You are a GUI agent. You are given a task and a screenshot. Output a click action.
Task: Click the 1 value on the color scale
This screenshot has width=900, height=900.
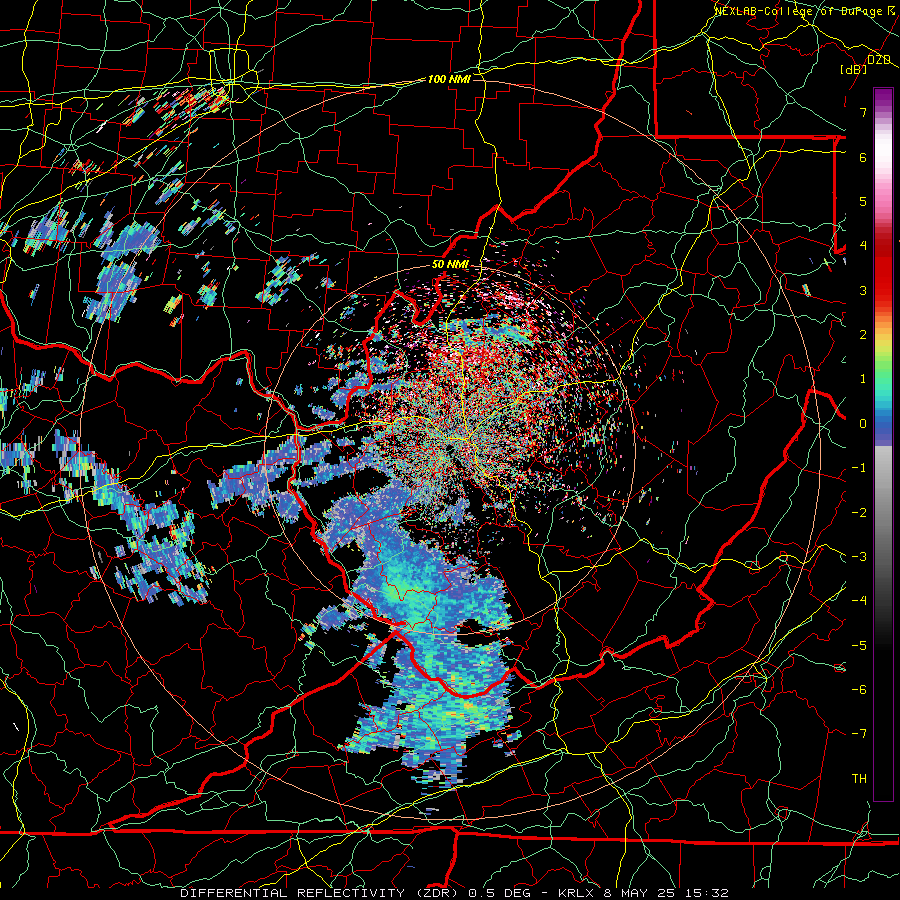863,379
